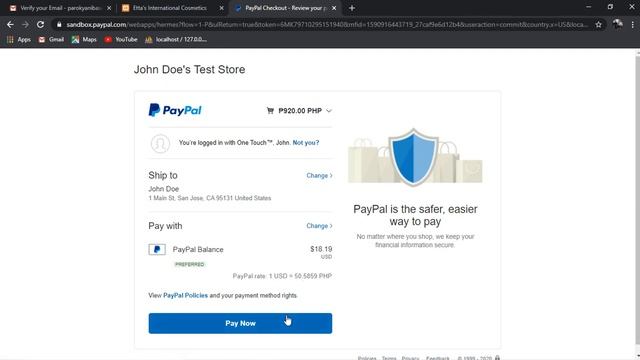Click the address bar URL
The width and height of the screenshot is (640, 360).
(327, 24)
